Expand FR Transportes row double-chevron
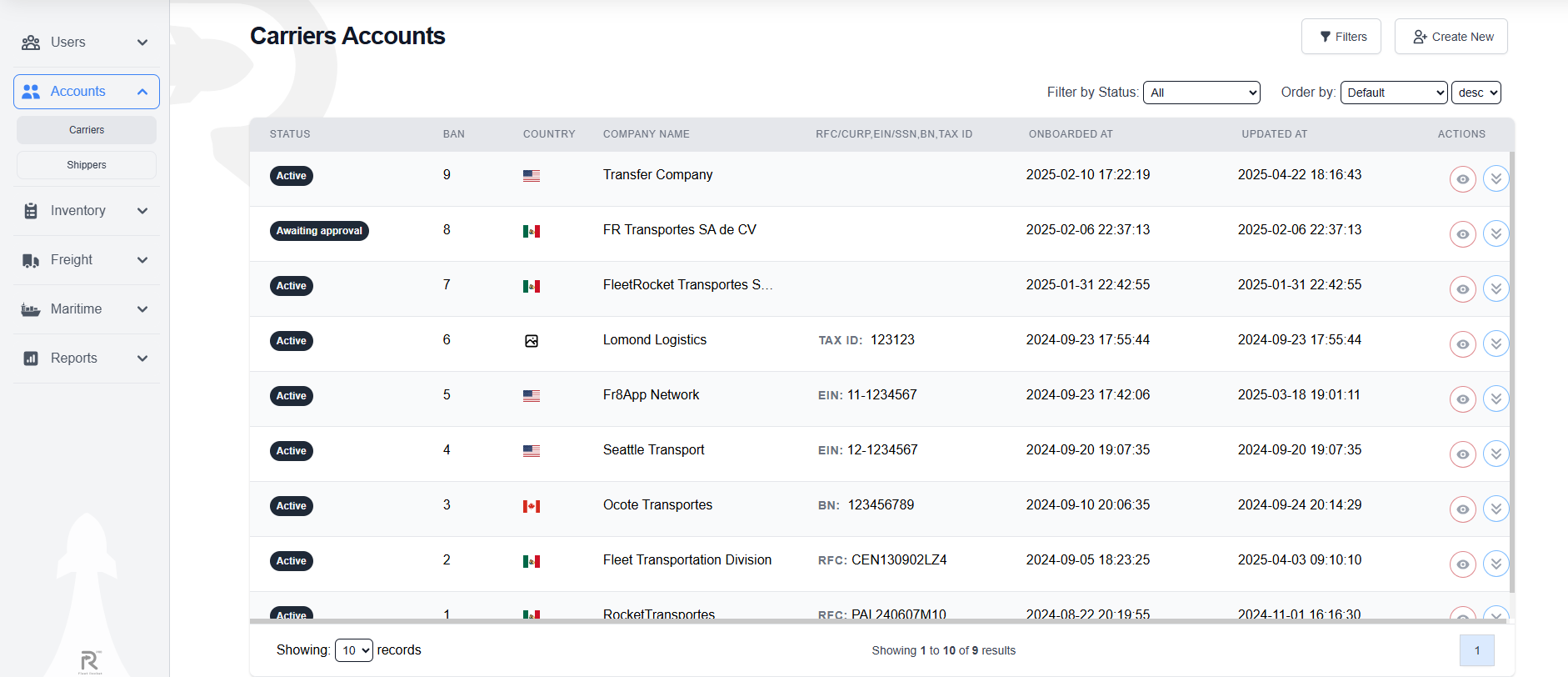The image size is (1568, 677). 1496,233
